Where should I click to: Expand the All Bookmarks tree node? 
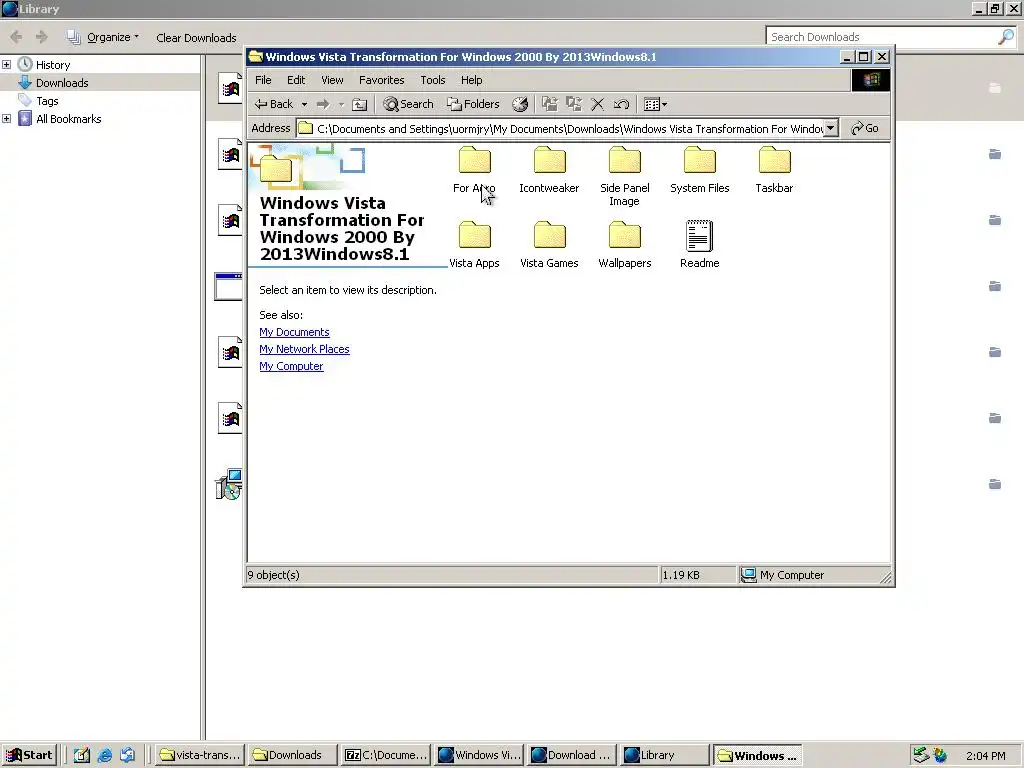coord(7,119)
